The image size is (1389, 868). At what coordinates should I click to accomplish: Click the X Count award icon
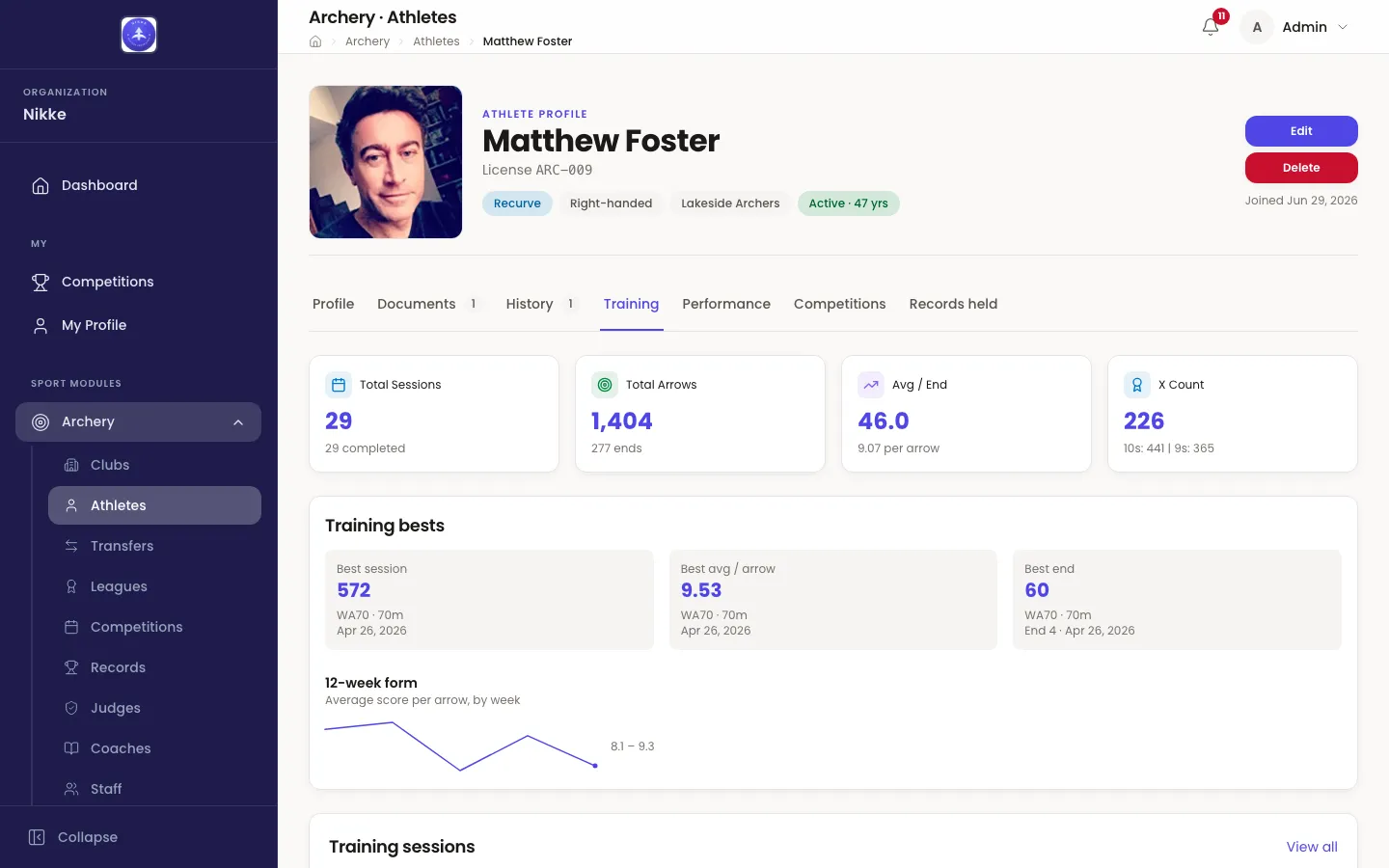coord(1137,385)
